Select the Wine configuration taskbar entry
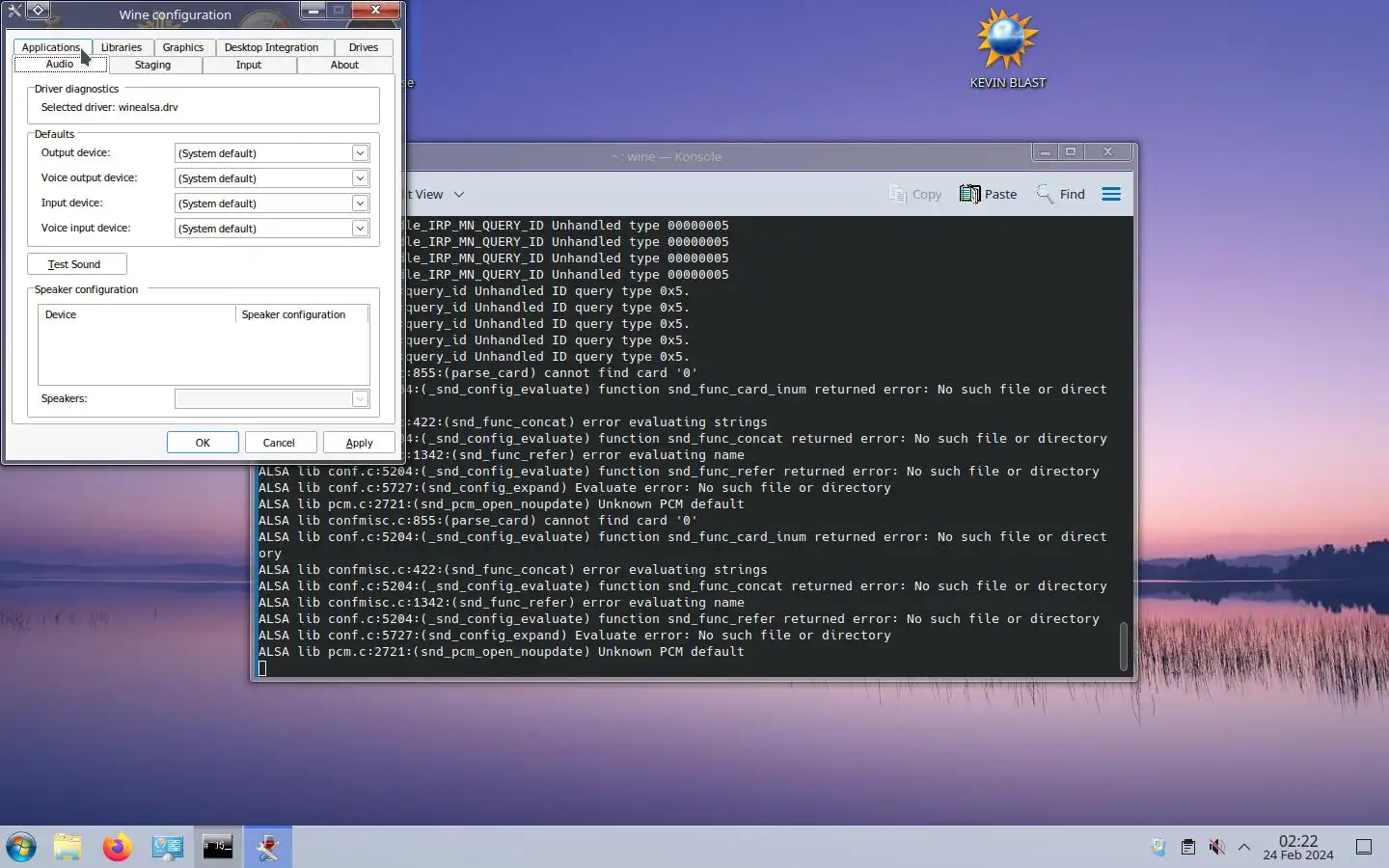 268,848
